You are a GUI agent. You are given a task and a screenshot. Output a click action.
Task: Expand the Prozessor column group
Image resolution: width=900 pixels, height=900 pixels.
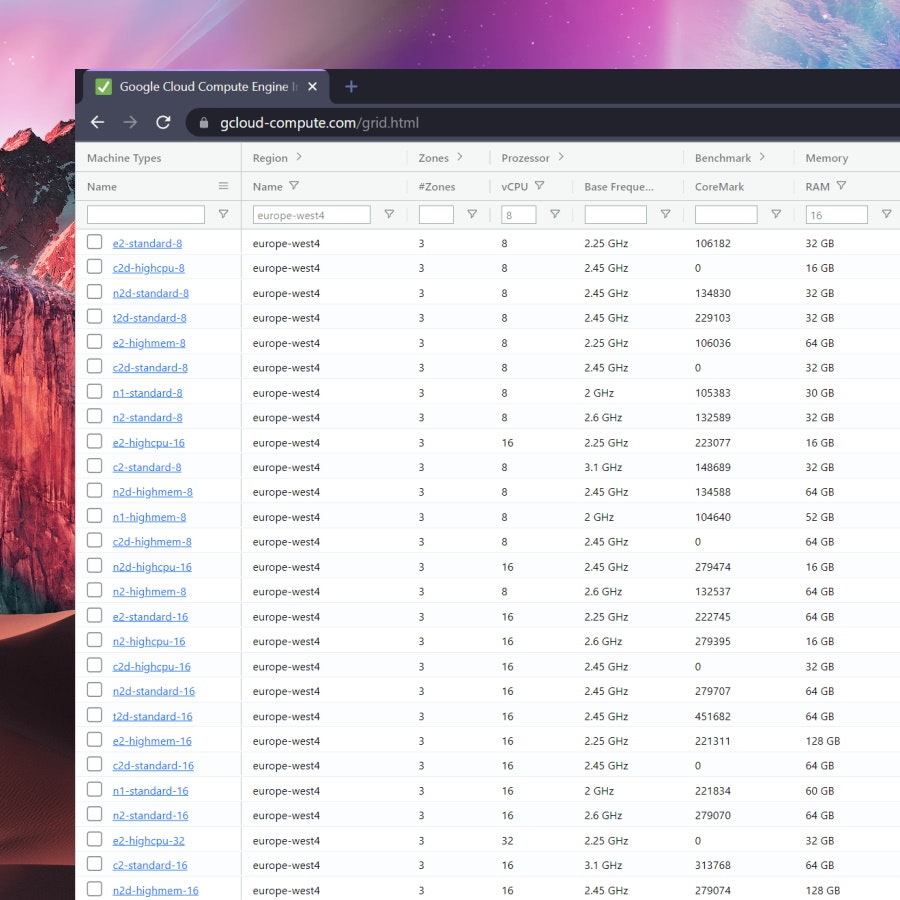pos(561,157)
